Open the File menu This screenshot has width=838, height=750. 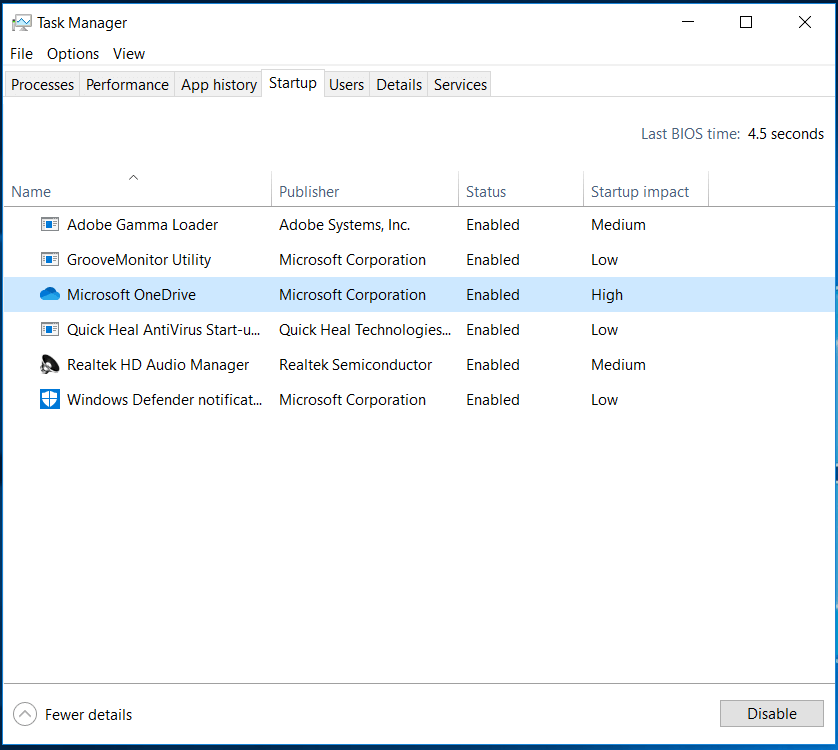[20, 54]
